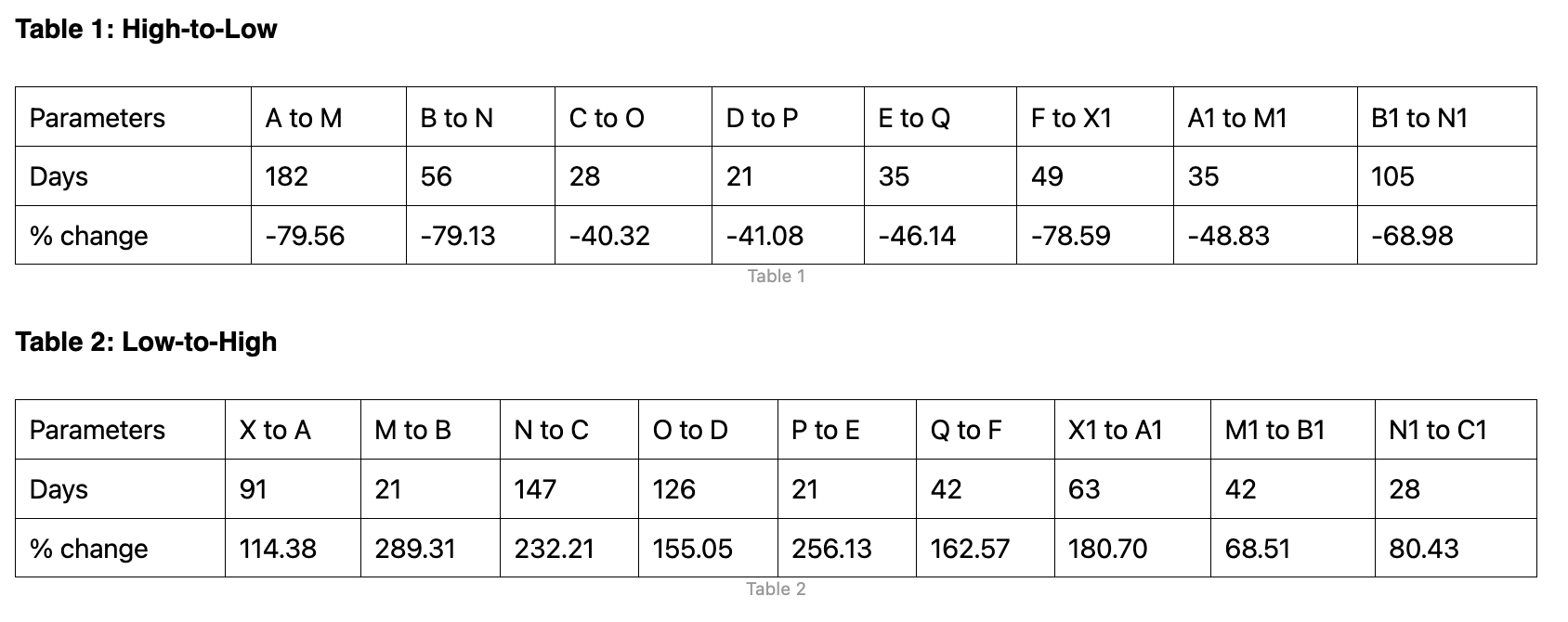Screen dimensions: 1568x622
Task: Select the 'Table 2: Low-to-High' heading
Action: click(x=147, y=342)
